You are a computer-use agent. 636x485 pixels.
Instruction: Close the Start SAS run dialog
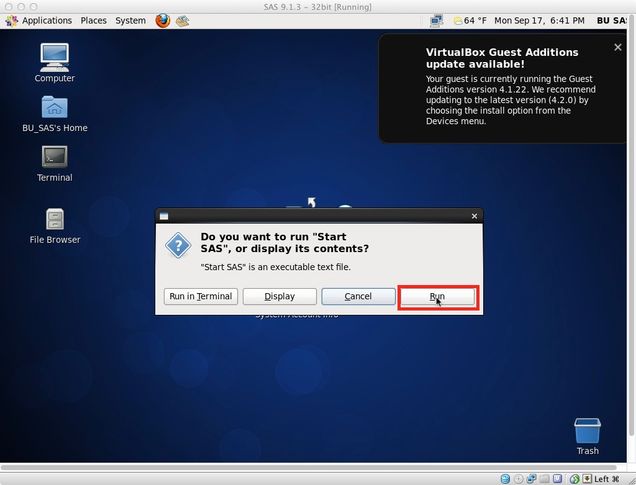click(x=474, y=216)
